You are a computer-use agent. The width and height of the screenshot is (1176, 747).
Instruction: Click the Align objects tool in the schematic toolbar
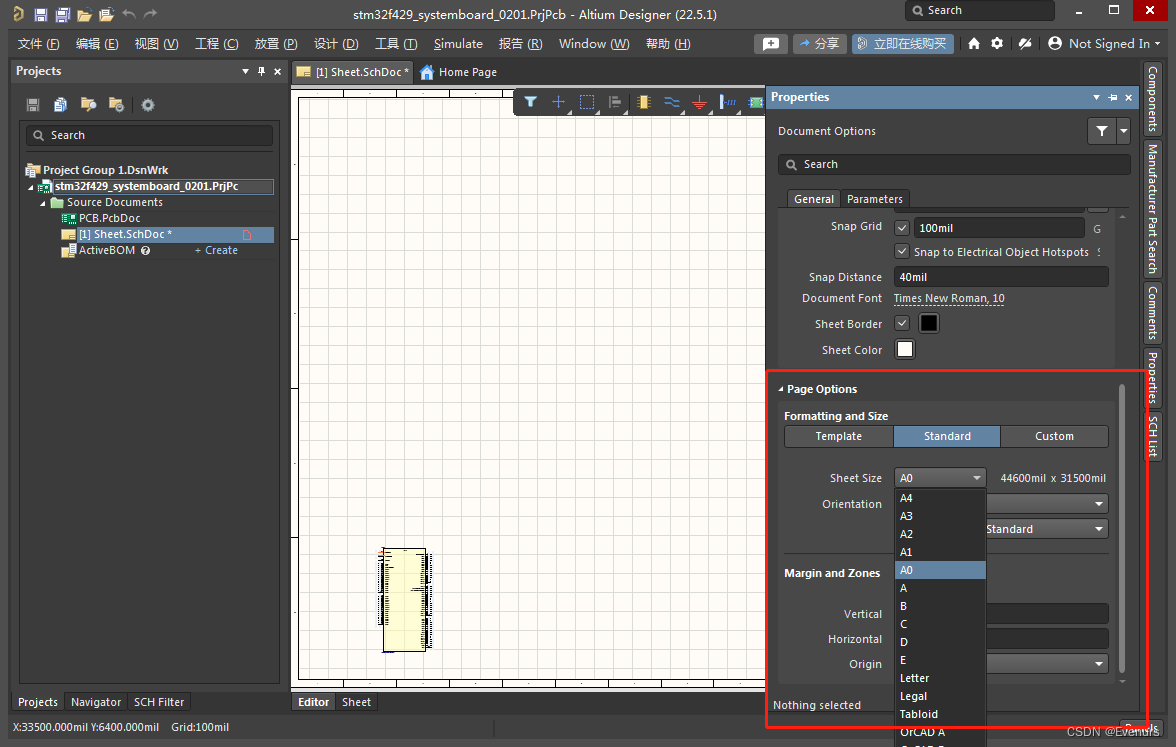(x=615, y=102)
